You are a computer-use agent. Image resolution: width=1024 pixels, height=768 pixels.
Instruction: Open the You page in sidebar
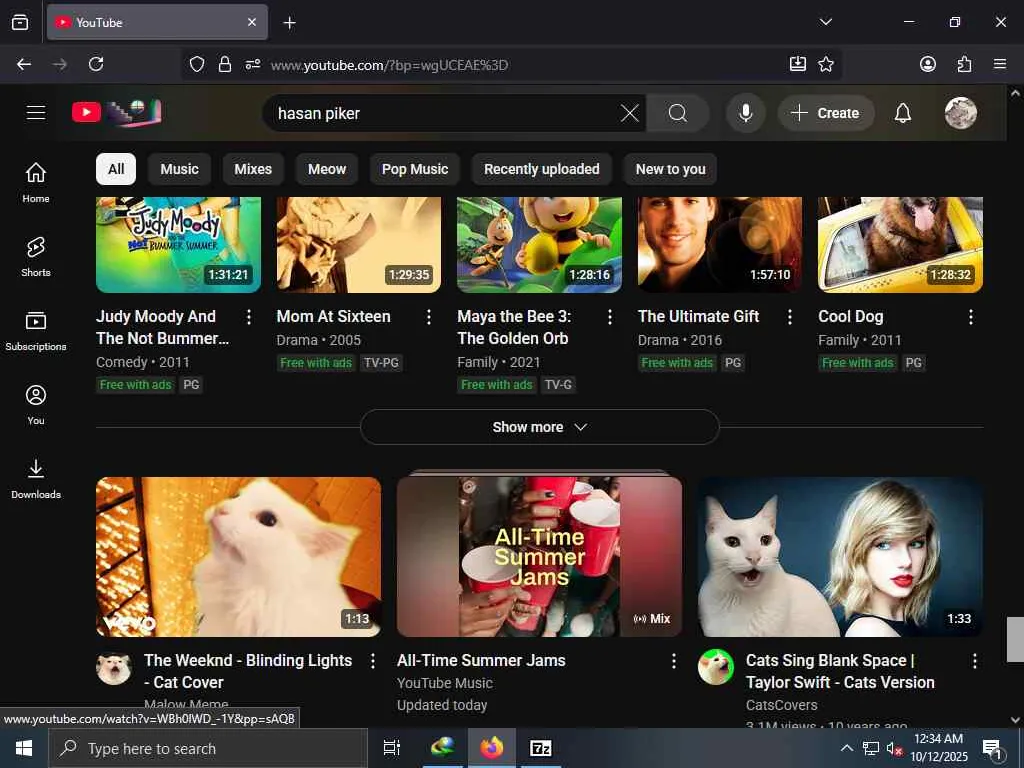point(36,404)
